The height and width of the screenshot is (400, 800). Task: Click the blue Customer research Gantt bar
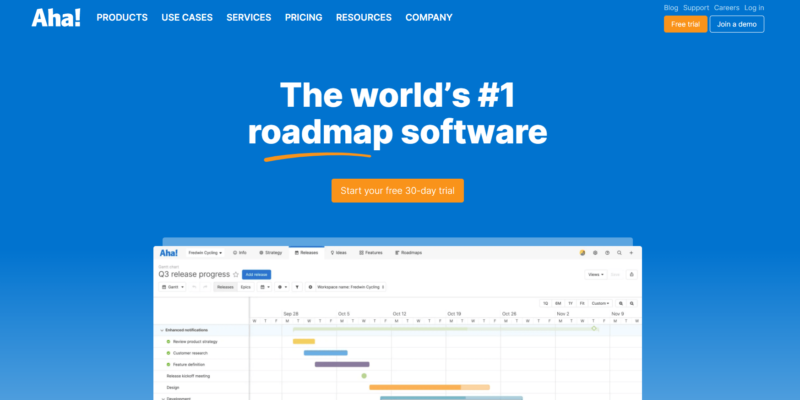click(326, 353)
